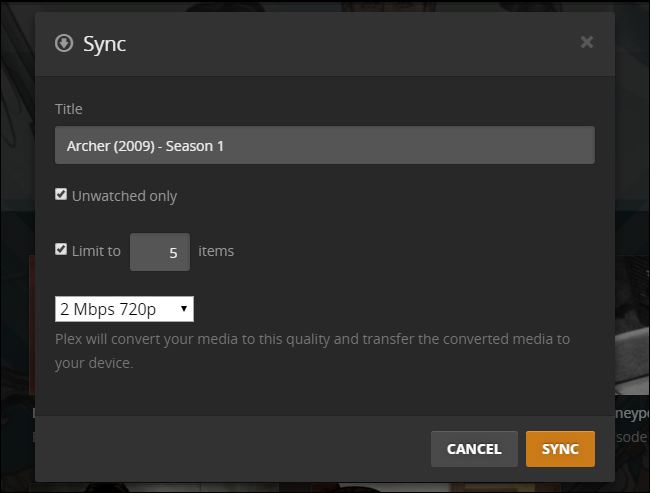650x493 pixels.
Task: Click the "items" label after the count
Action: tap(216, 251)
